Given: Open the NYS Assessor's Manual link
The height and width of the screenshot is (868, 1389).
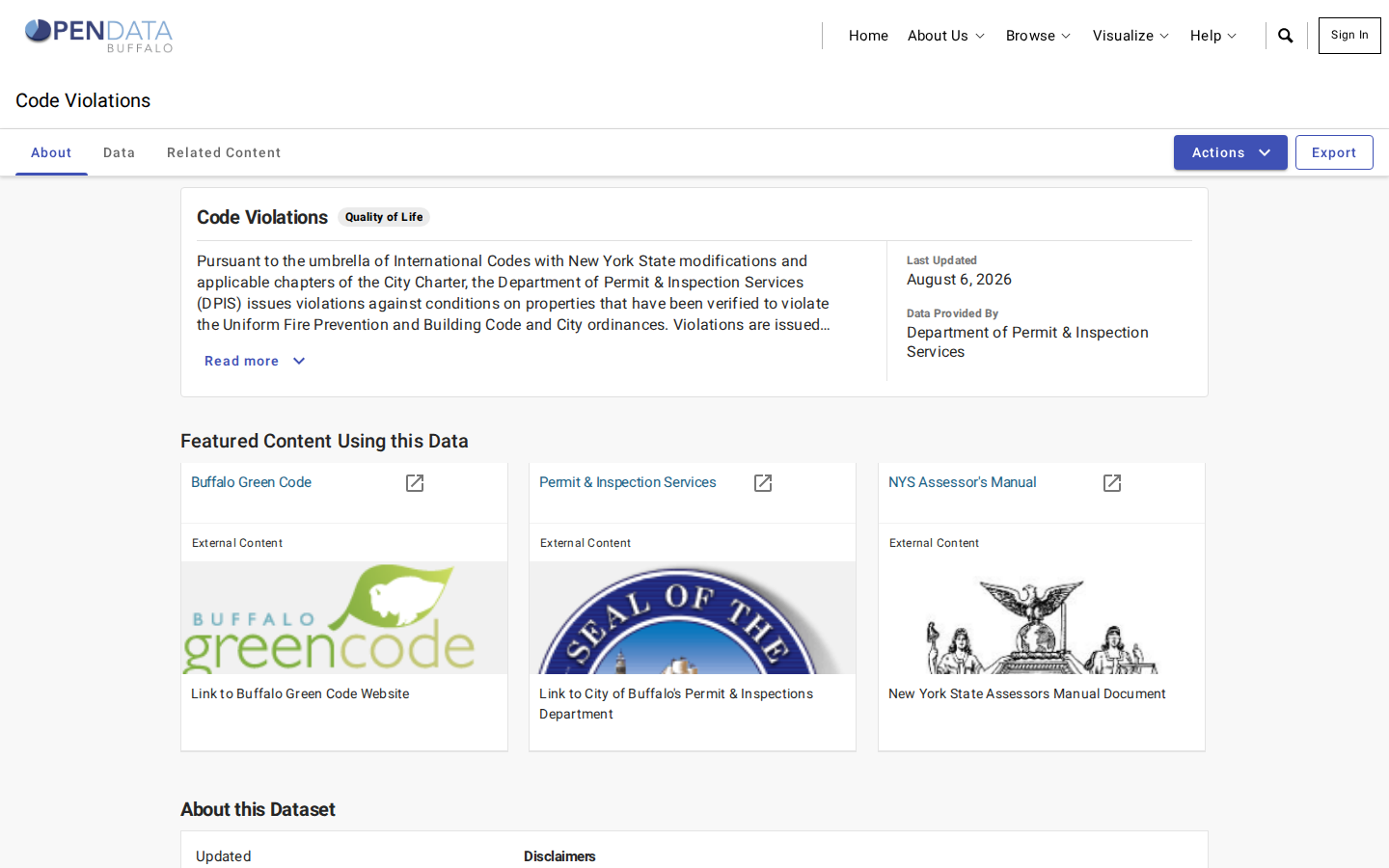Looking at the screenshot, I should (963, 482).
